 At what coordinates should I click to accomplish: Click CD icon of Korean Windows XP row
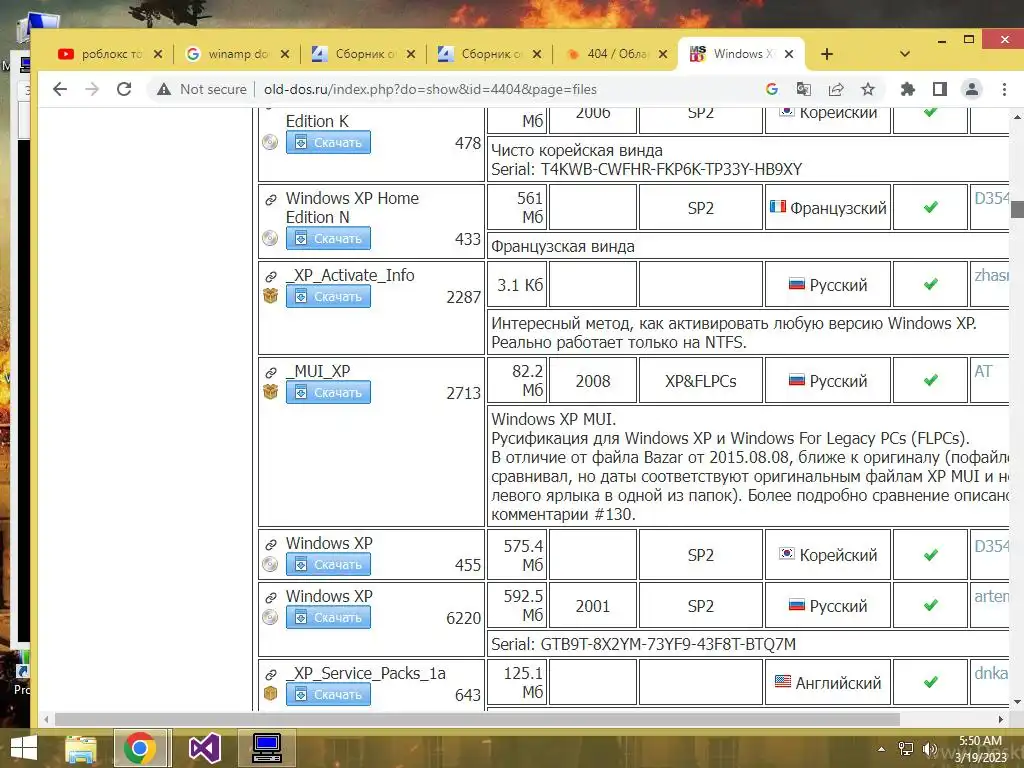(x=270, y=564)
